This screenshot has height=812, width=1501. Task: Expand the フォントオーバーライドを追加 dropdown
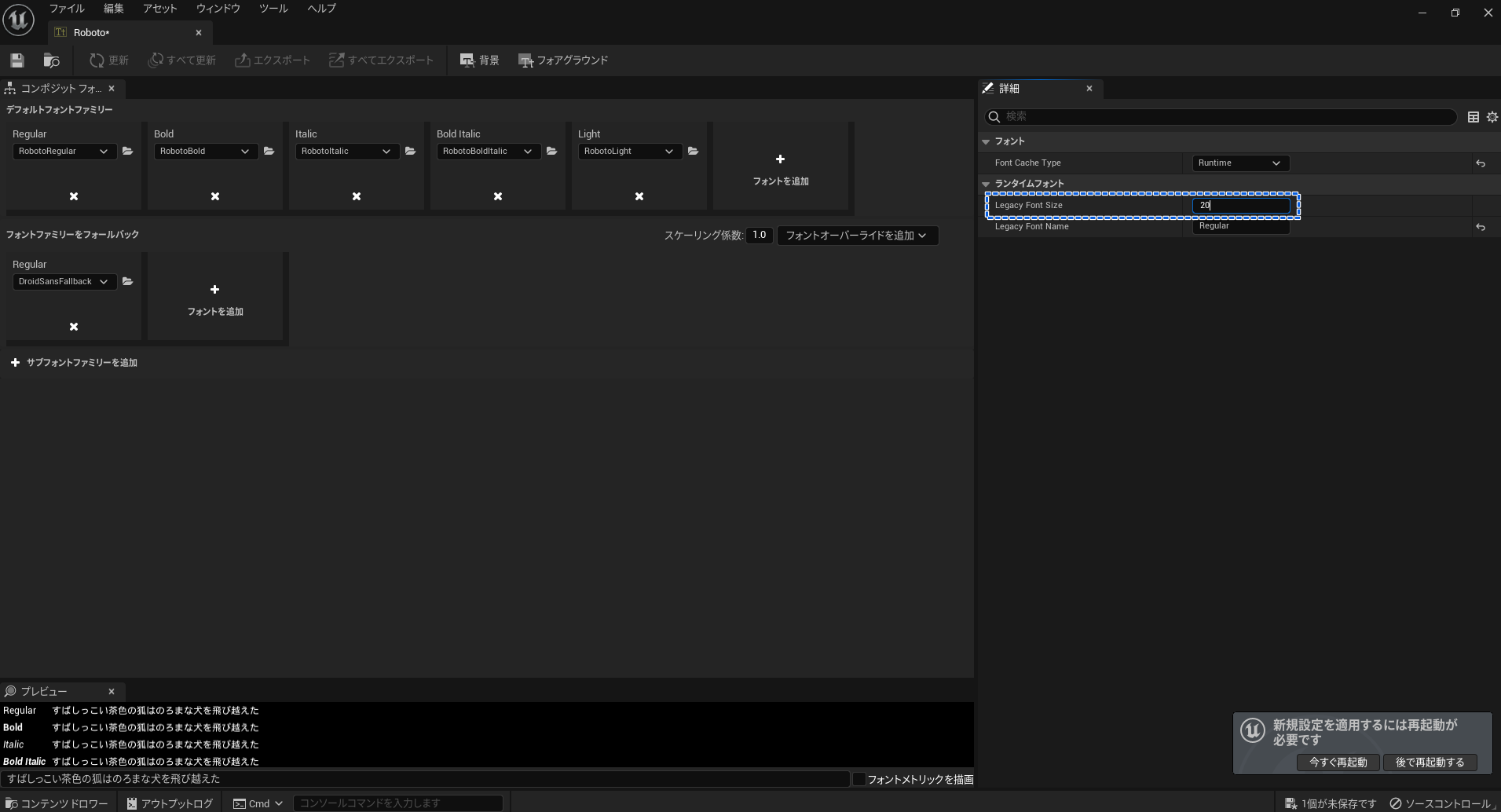pos(858,235)
